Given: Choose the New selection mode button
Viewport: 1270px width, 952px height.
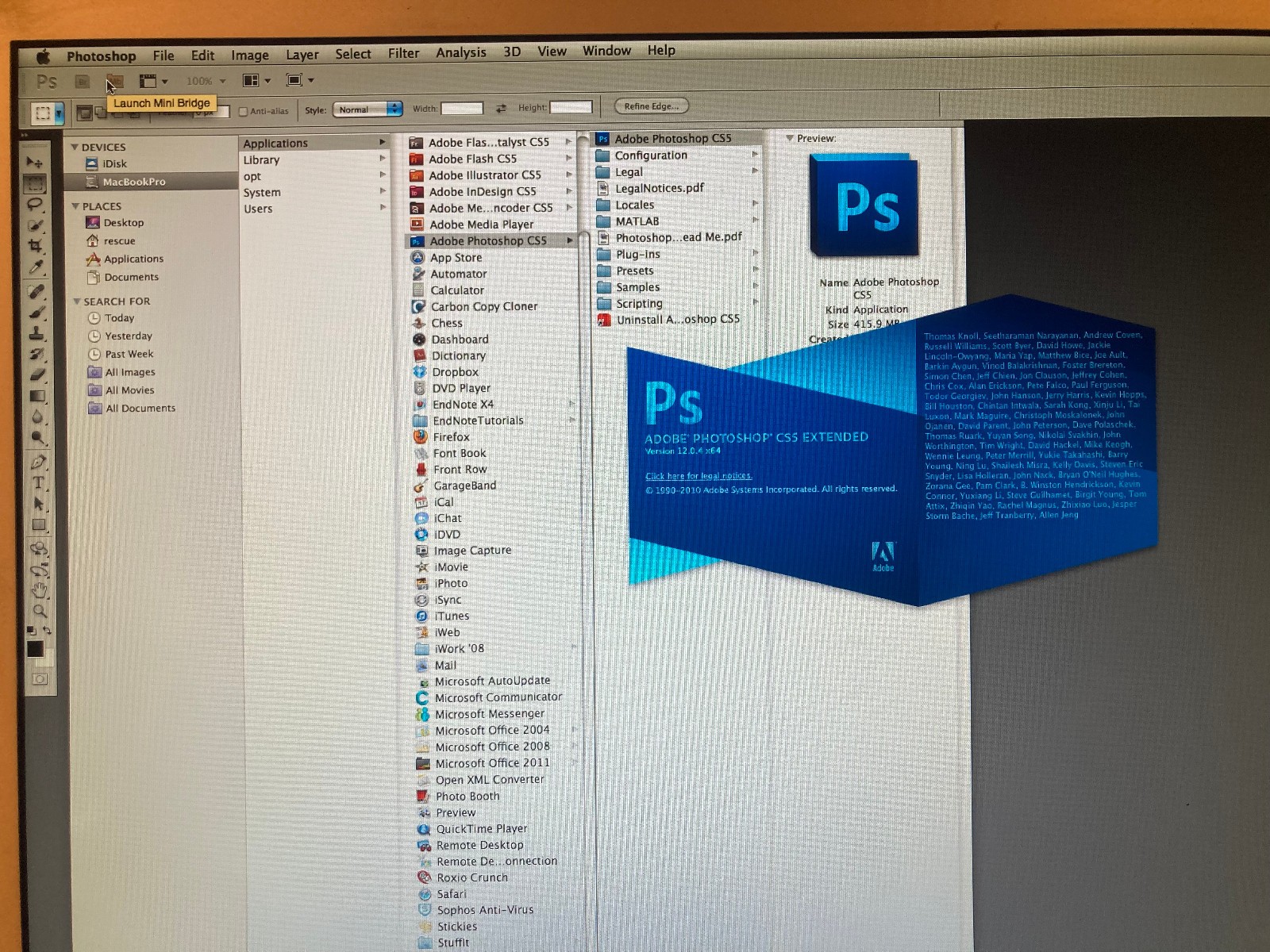Looking at the screenshot, I should (x=83, y=112).
